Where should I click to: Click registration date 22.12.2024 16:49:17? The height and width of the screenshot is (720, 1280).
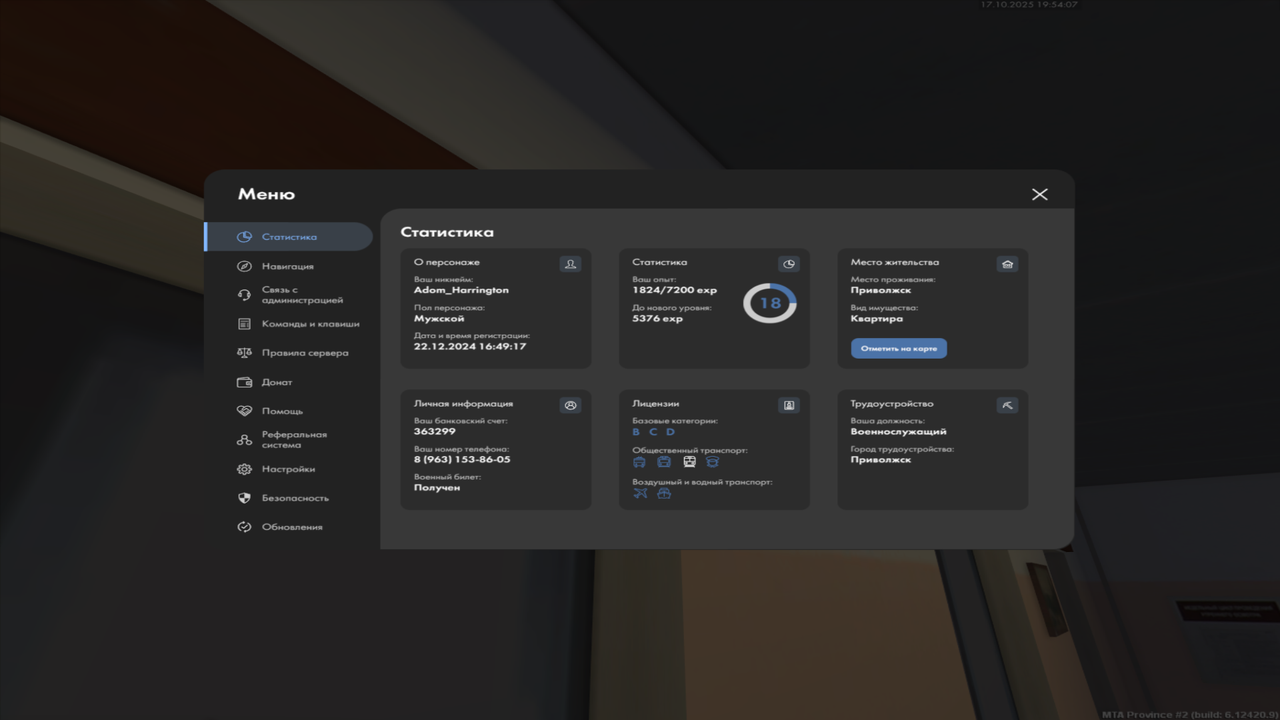pyautogui.click(x=470, y=346)
